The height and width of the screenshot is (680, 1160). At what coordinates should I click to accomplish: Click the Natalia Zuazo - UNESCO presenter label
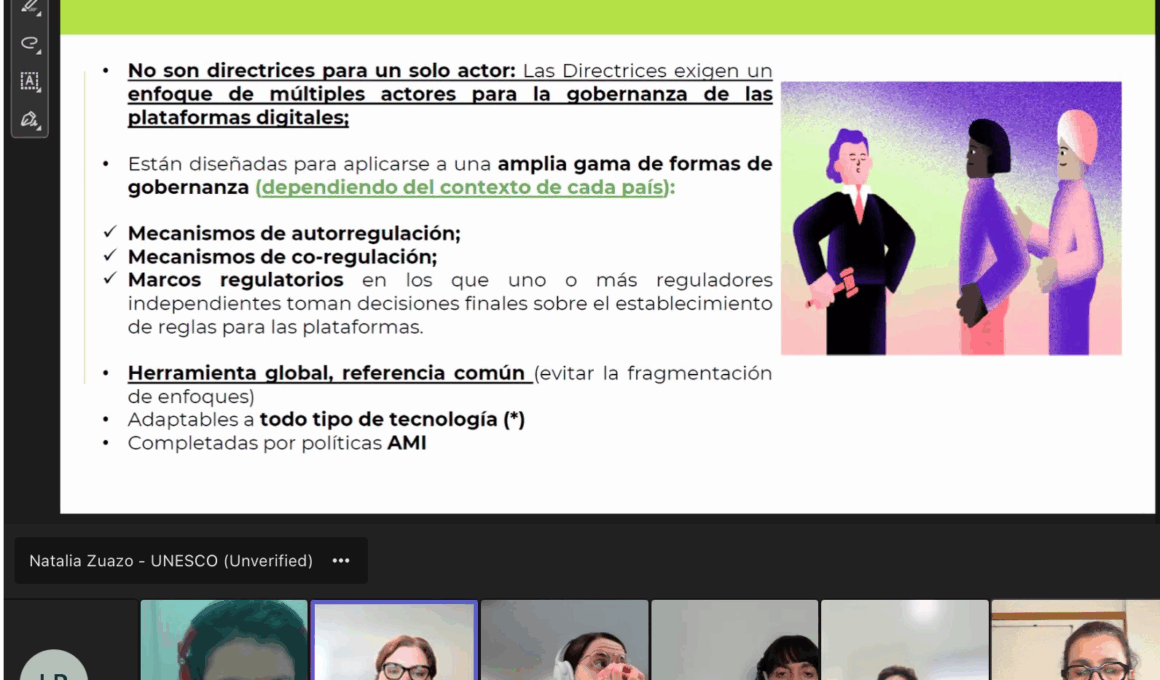click(x=171, y=561)
